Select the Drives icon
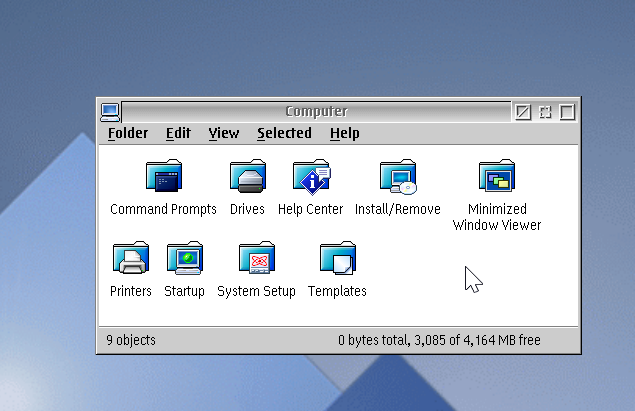 pos(247,178)
